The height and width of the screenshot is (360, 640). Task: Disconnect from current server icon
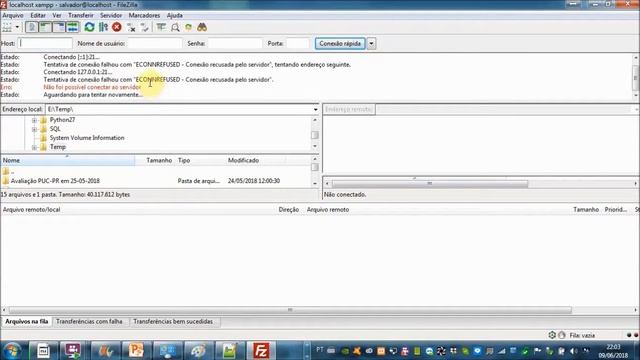[x=131, y=27]
